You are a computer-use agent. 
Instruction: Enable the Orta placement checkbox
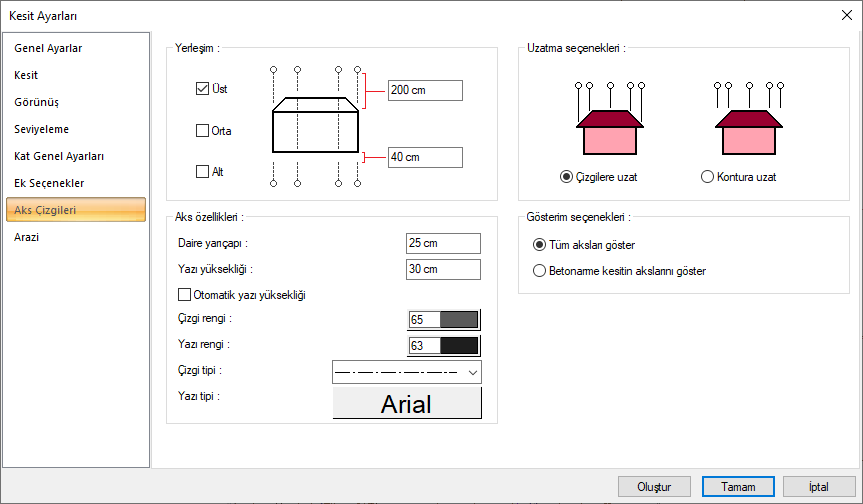pos(203,130)
